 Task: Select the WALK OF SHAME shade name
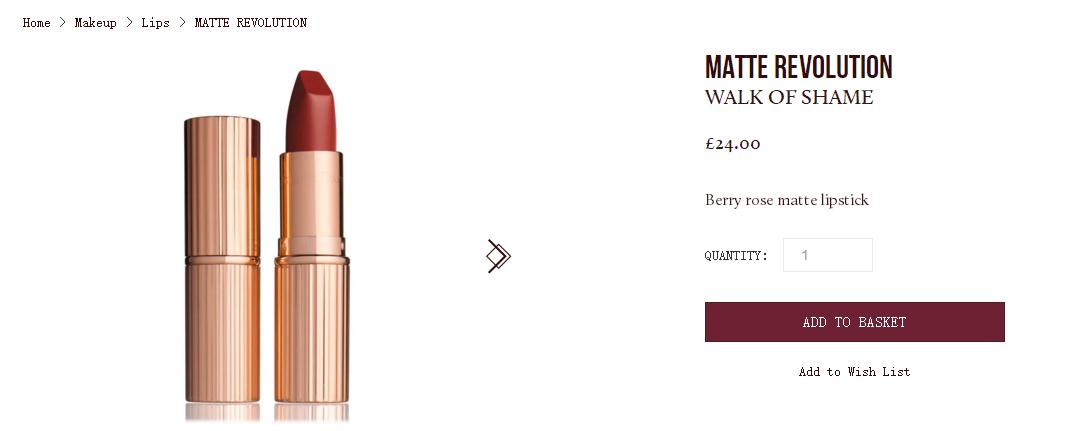[x=789, y=98]
